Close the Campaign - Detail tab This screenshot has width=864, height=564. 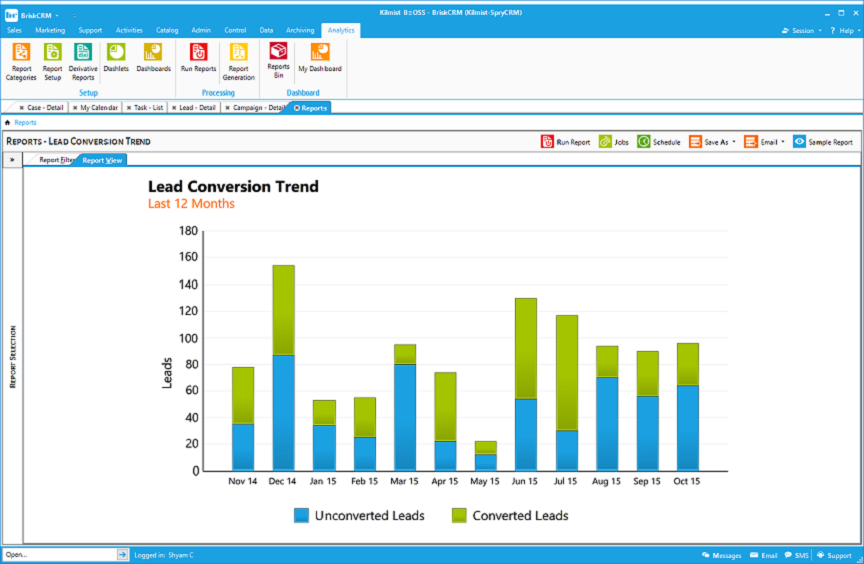coord(227,108)
